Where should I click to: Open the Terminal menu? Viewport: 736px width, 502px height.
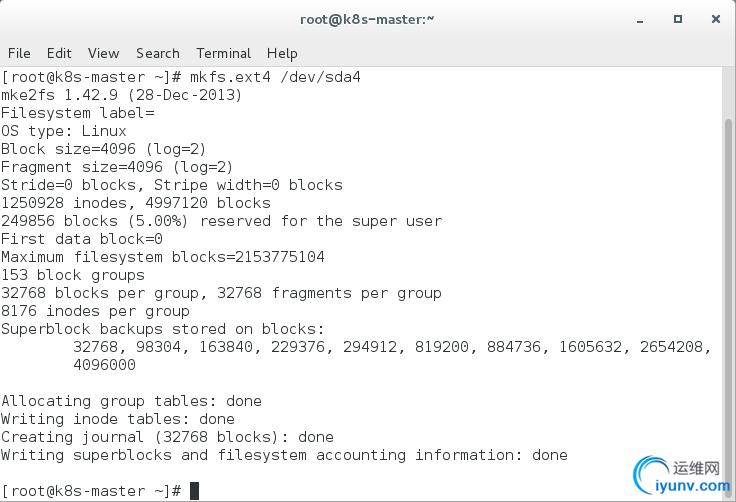click(x=223, y=53)
